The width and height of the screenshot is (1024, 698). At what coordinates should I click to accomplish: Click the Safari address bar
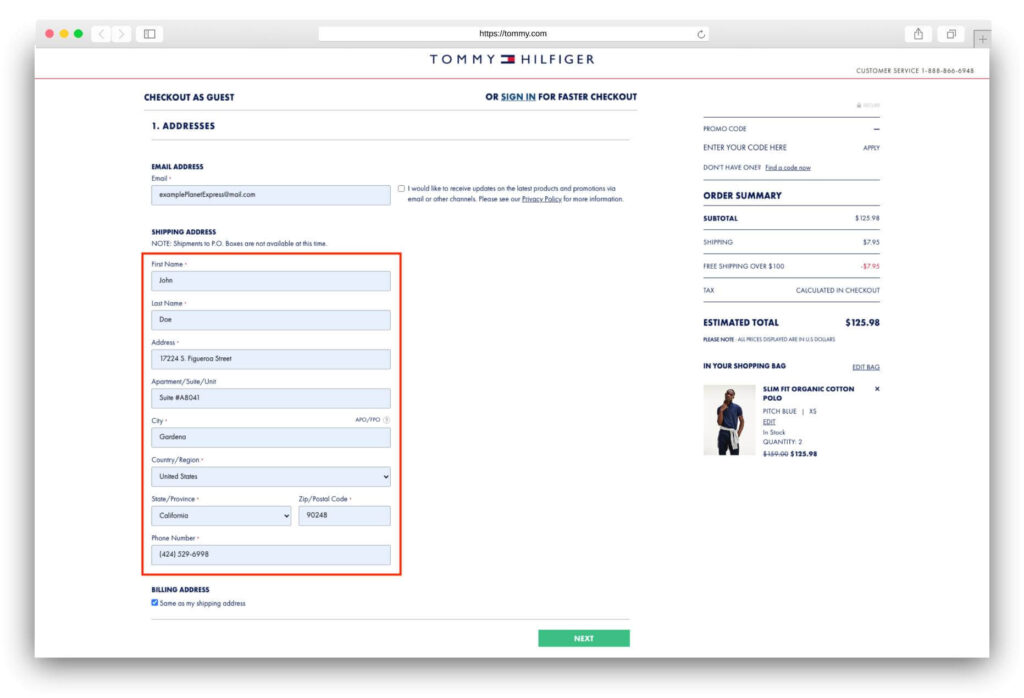[513, 34]
